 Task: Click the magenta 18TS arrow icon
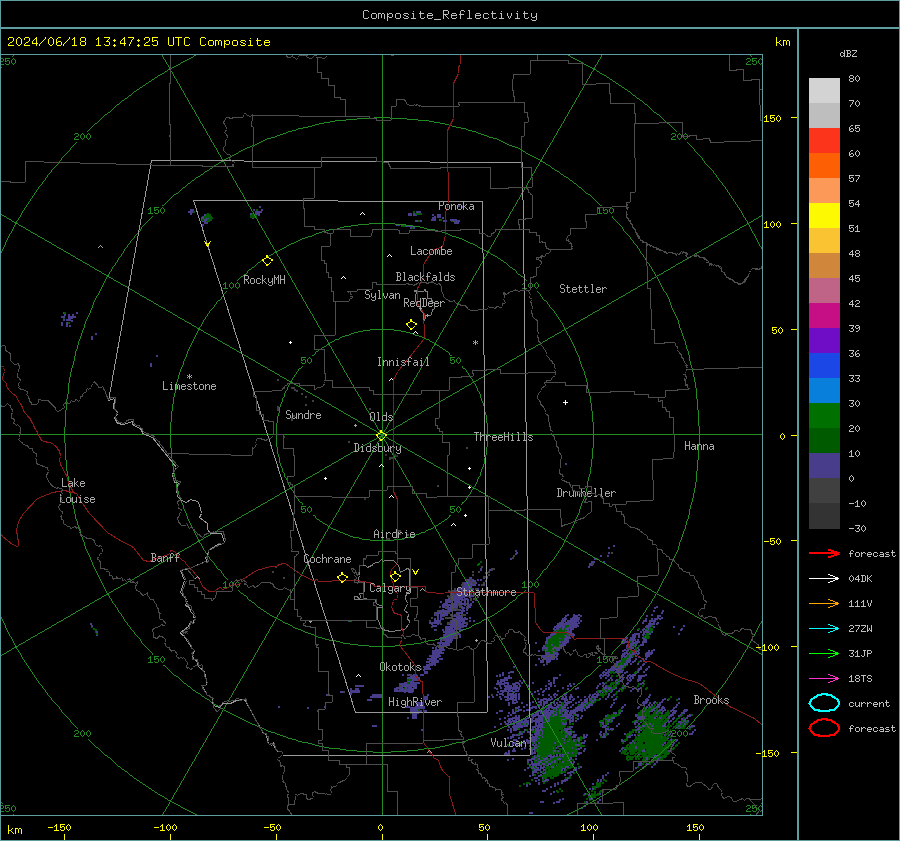824,679
